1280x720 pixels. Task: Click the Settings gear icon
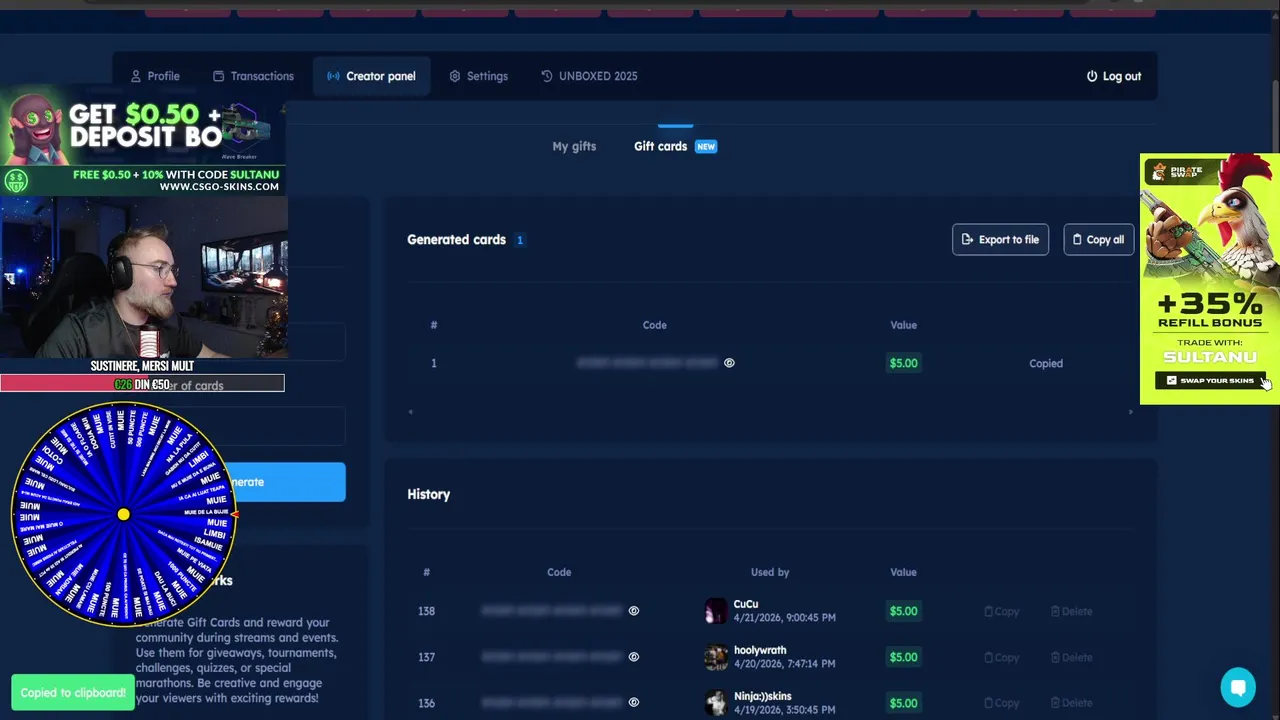pyautogui.click(x=454, y=76)
